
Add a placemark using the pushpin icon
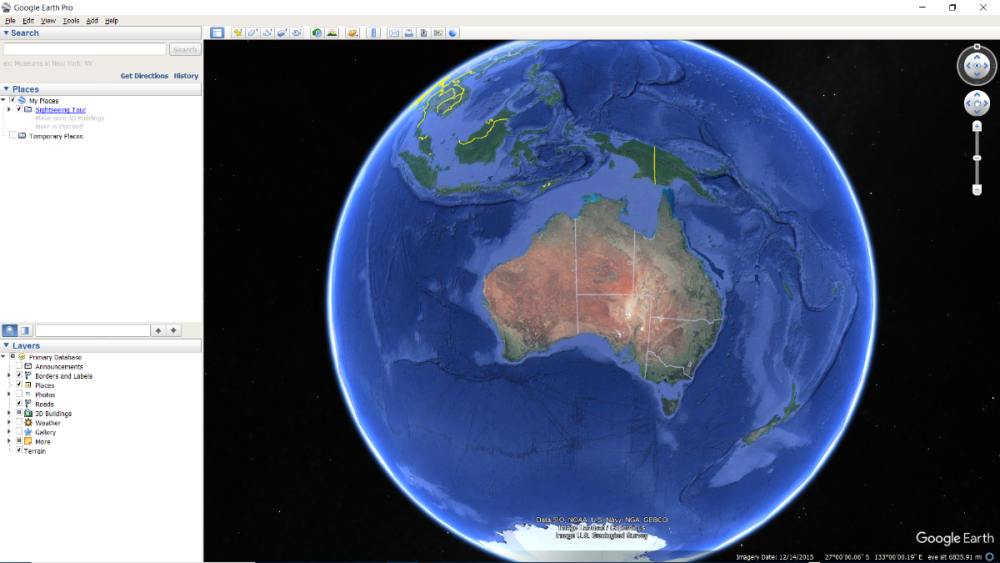237,33
